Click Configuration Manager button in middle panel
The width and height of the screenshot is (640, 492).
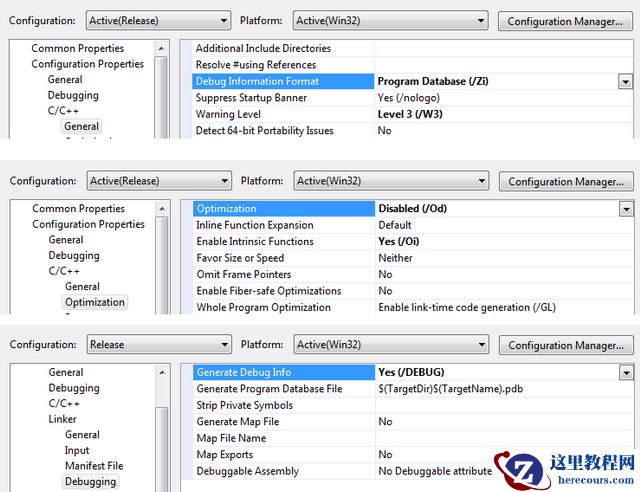click(x=566, y=181)
